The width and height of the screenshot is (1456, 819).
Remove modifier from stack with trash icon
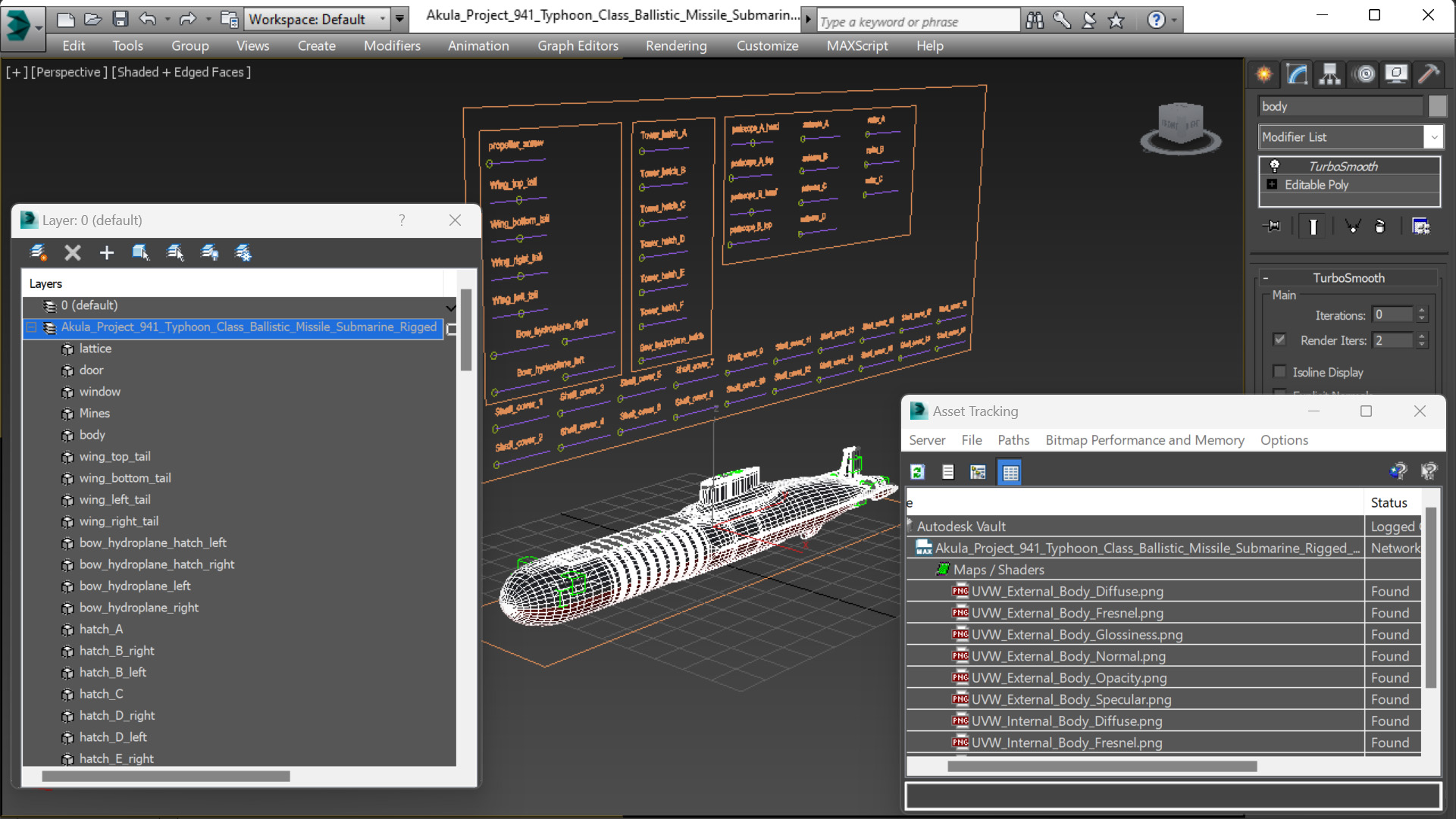tap(1380, 227)
